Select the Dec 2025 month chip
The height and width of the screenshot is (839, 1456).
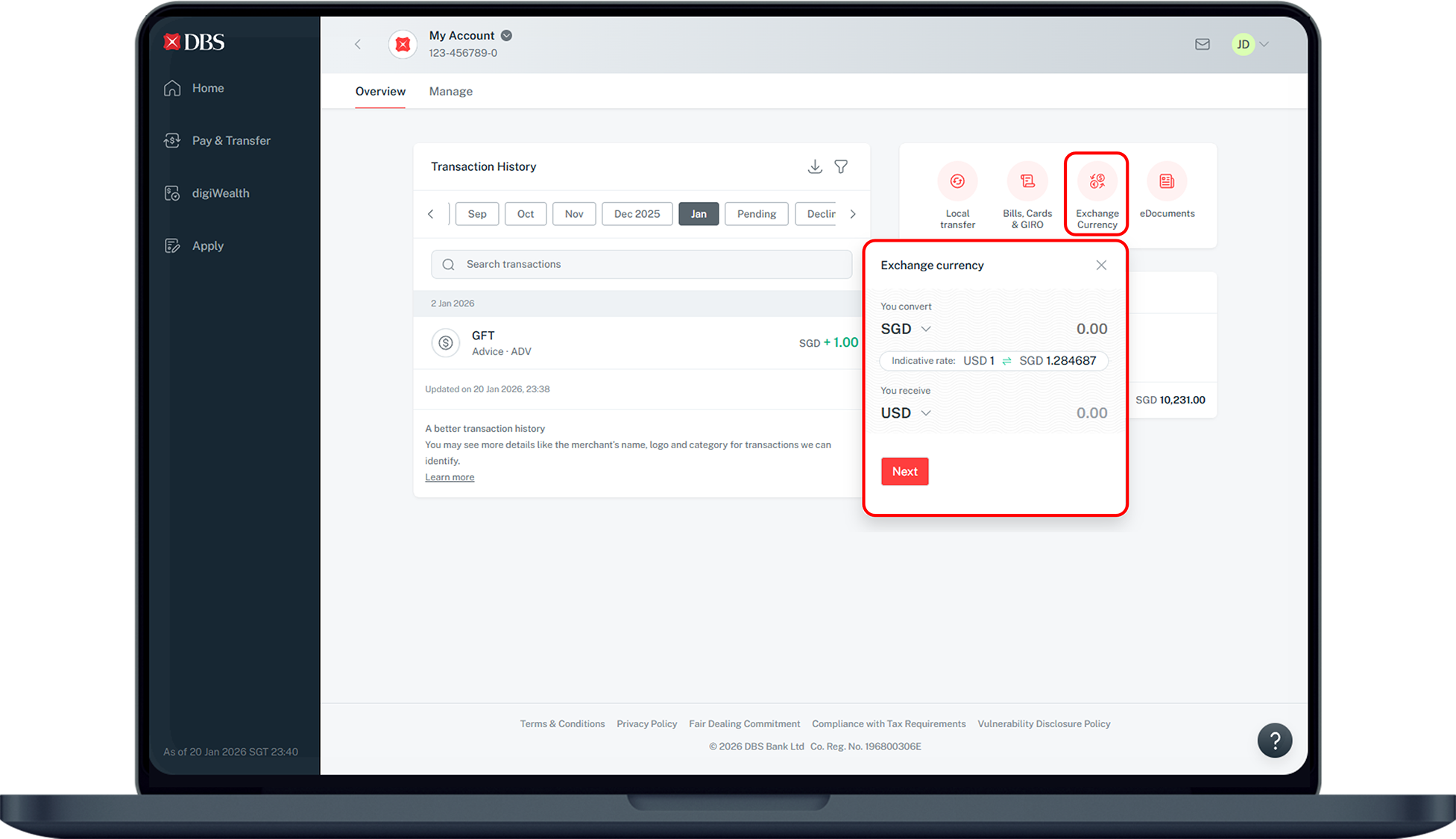(637, 214)
